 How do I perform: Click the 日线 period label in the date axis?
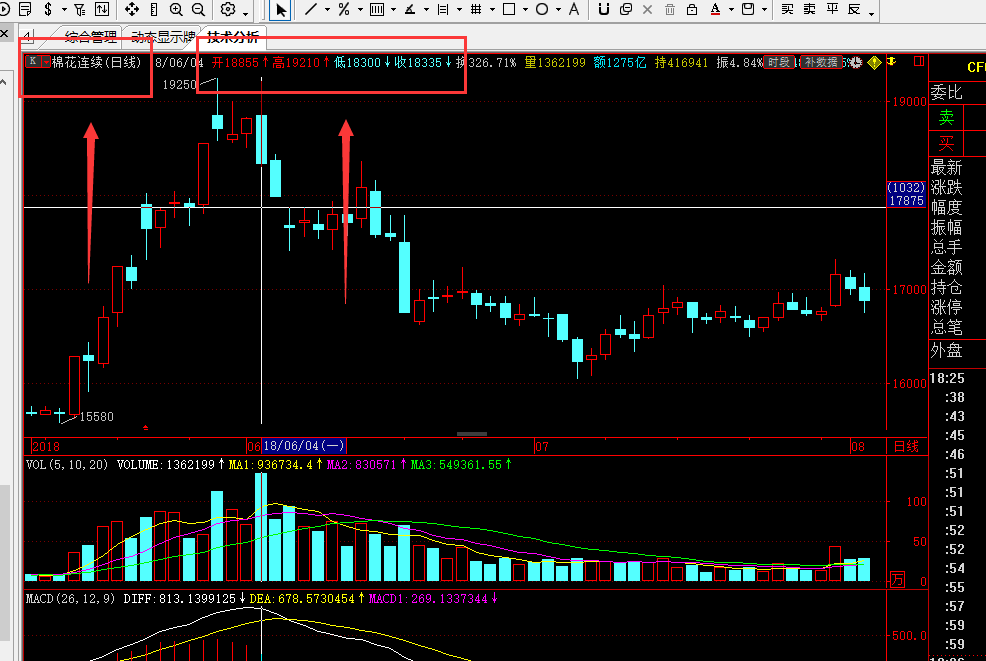[x=906, y=447]
